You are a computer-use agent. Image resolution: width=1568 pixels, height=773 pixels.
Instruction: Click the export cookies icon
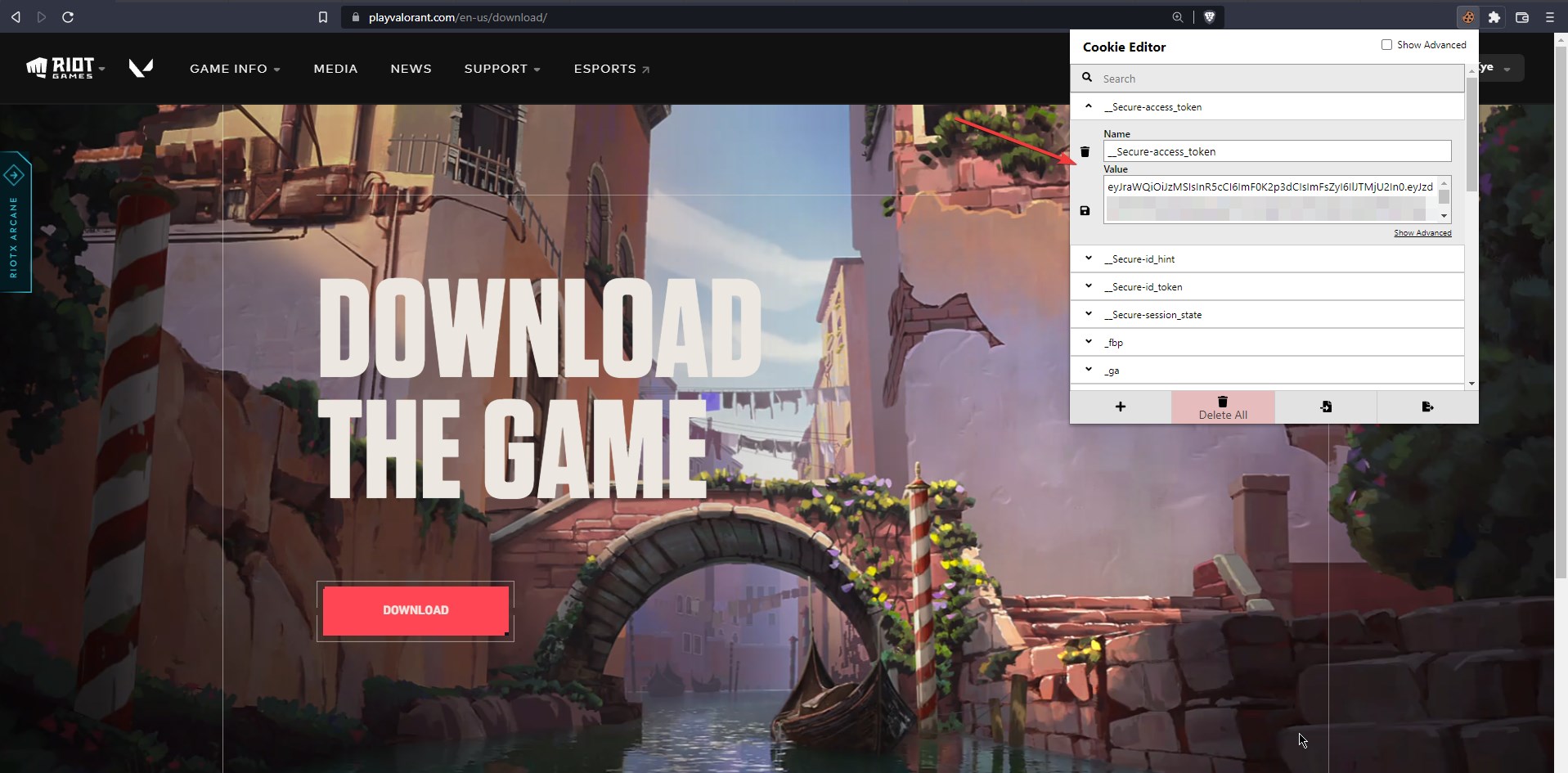[x=1427, y=407]
